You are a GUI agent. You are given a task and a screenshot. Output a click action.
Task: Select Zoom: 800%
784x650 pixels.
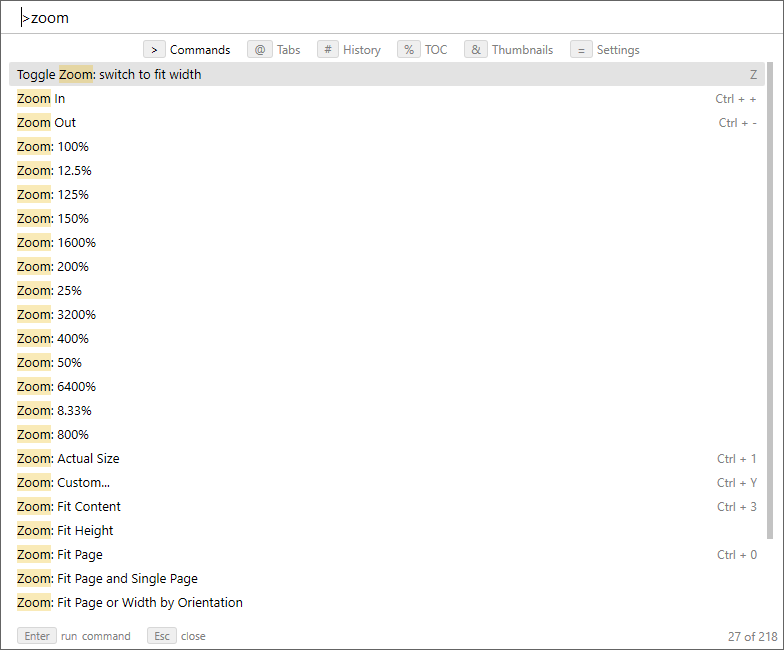point(387,434)
